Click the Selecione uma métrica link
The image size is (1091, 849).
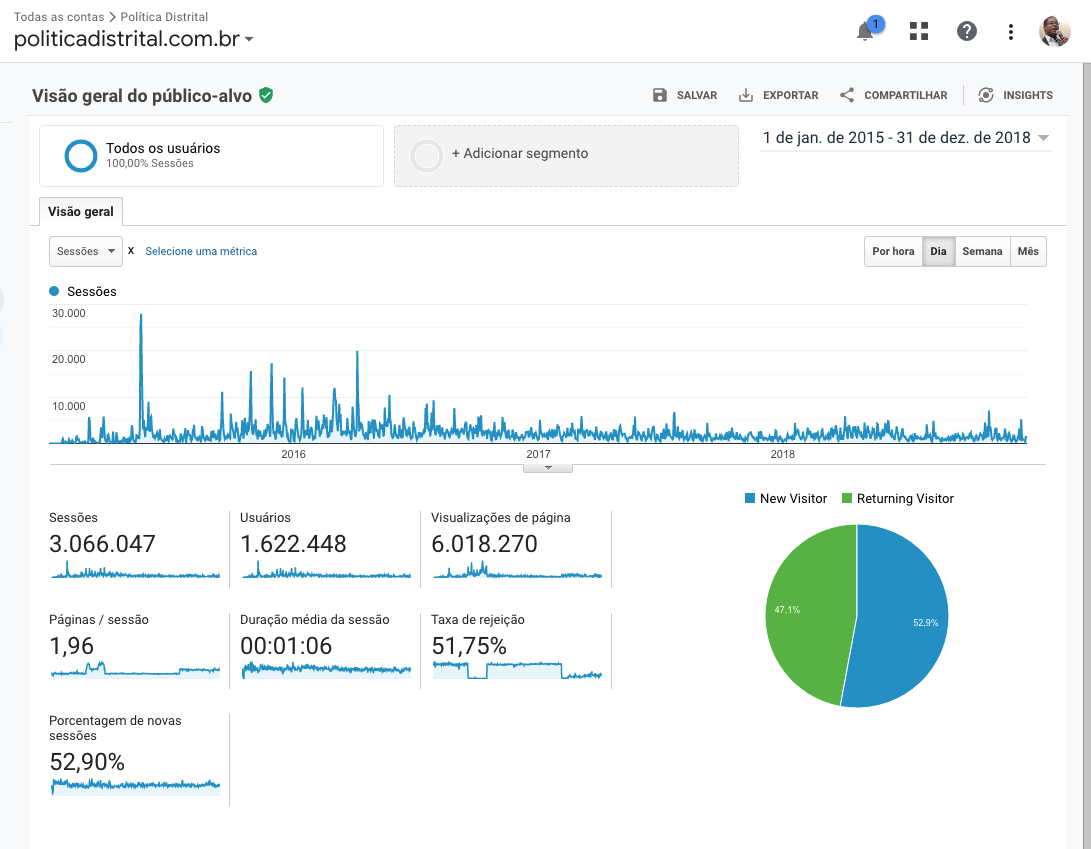[201, 252]
